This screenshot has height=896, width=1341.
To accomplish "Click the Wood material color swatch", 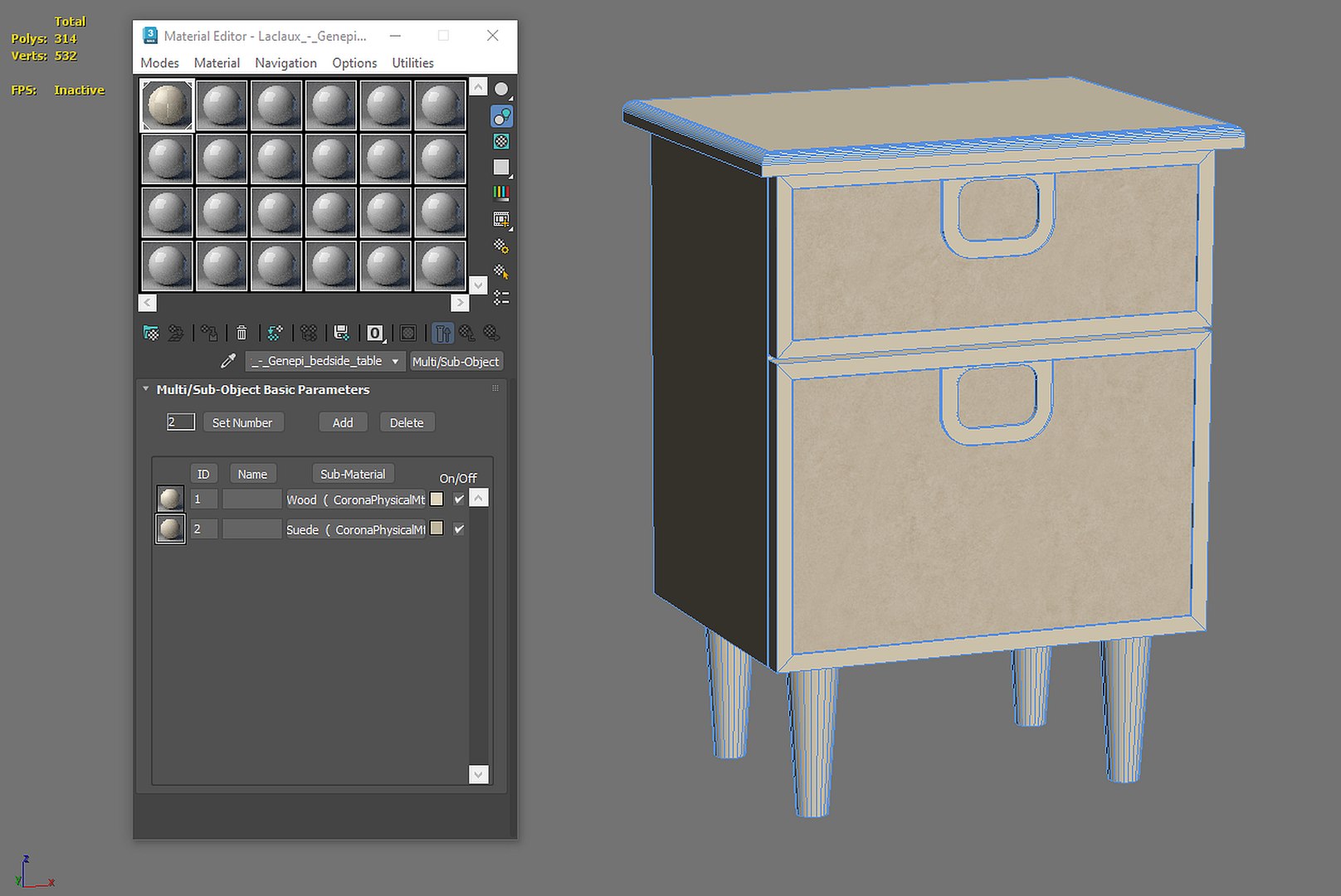I will click(x=436, y=499).
